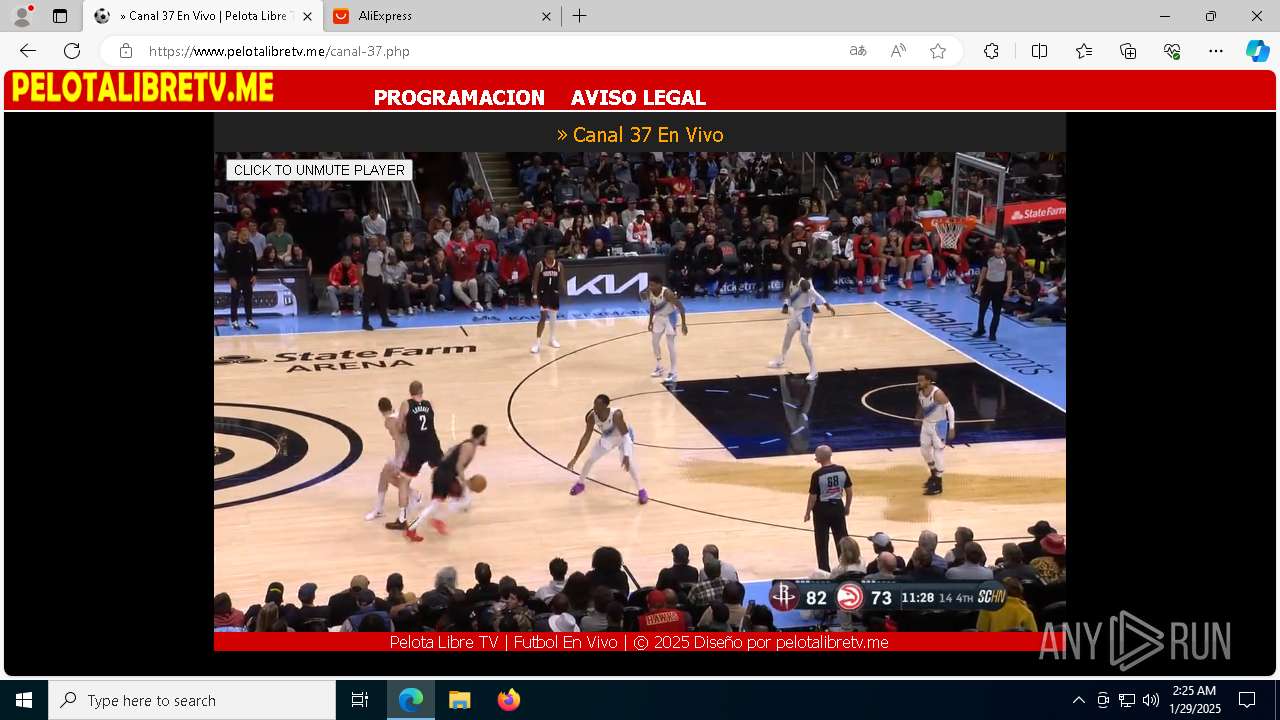
Task: Open the AVISO LEGAL menu link
Action: (638, 98)
